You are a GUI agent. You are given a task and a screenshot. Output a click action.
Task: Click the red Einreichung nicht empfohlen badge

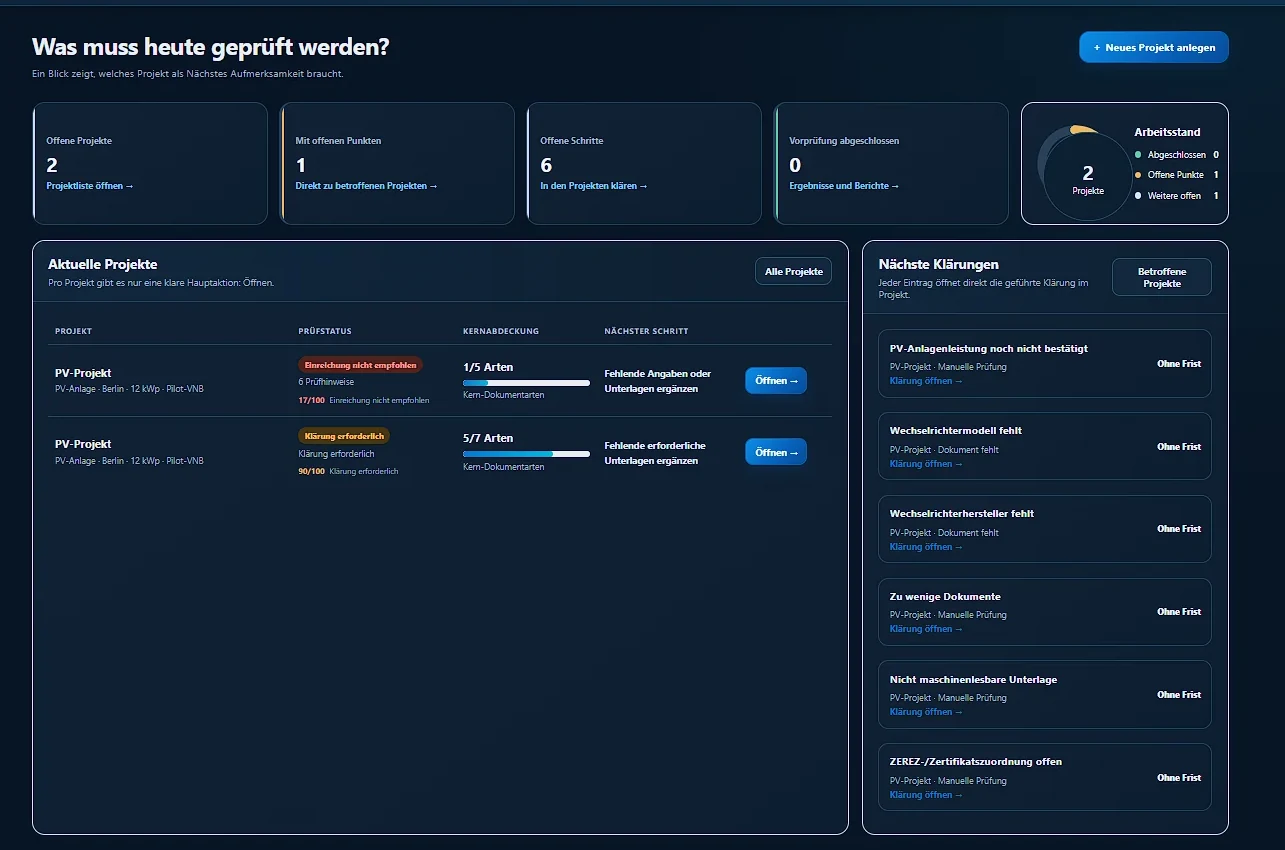tap(360, 365)
